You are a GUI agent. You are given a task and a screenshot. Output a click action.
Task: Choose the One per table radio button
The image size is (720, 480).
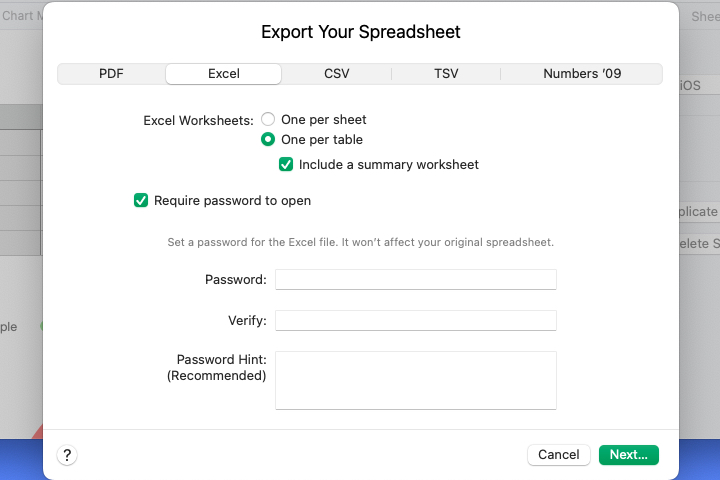click(268, 140)
